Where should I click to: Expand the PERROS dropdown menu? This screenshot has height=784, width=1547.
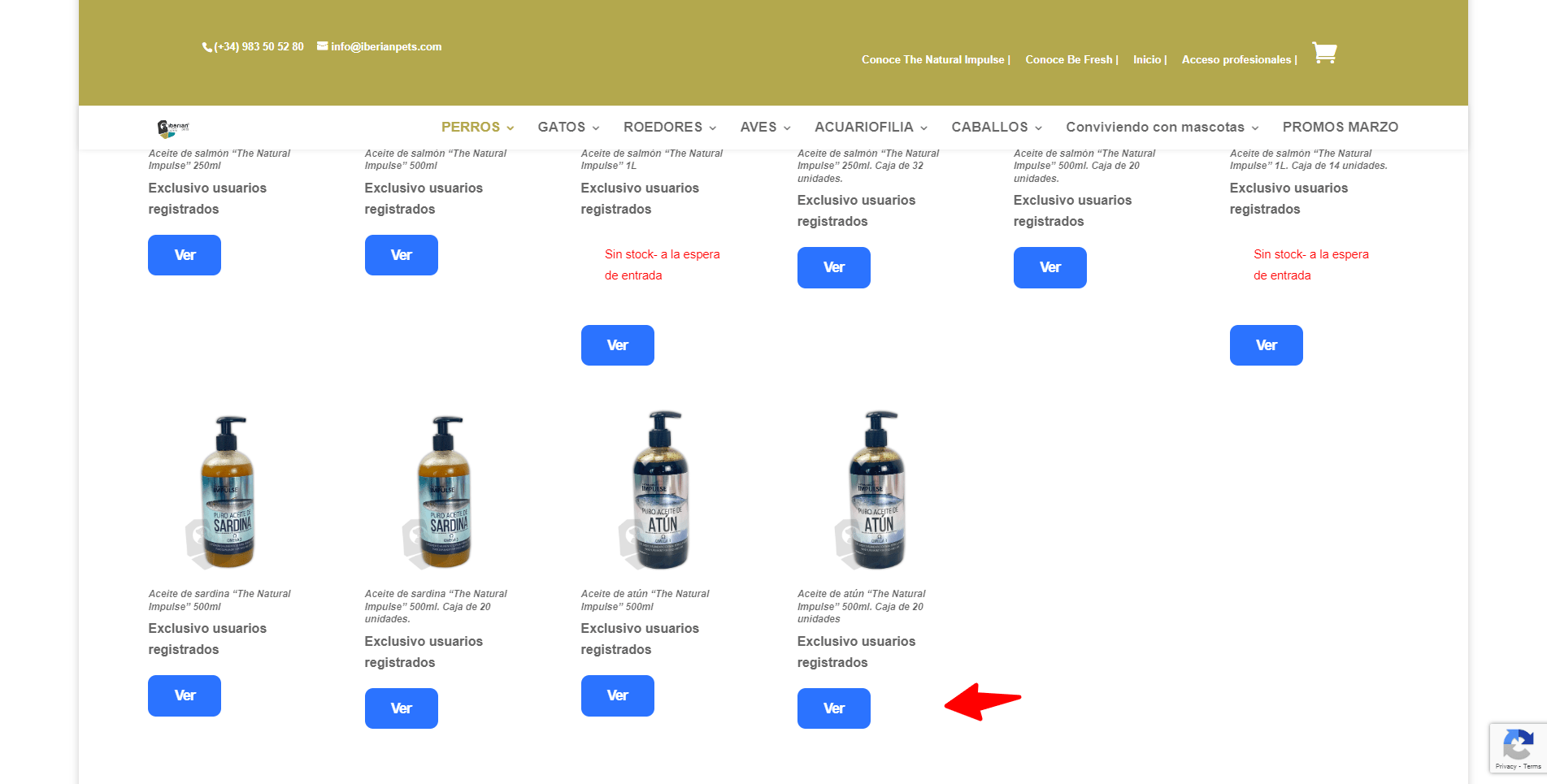pyautogui.click(x=477, y=127)
